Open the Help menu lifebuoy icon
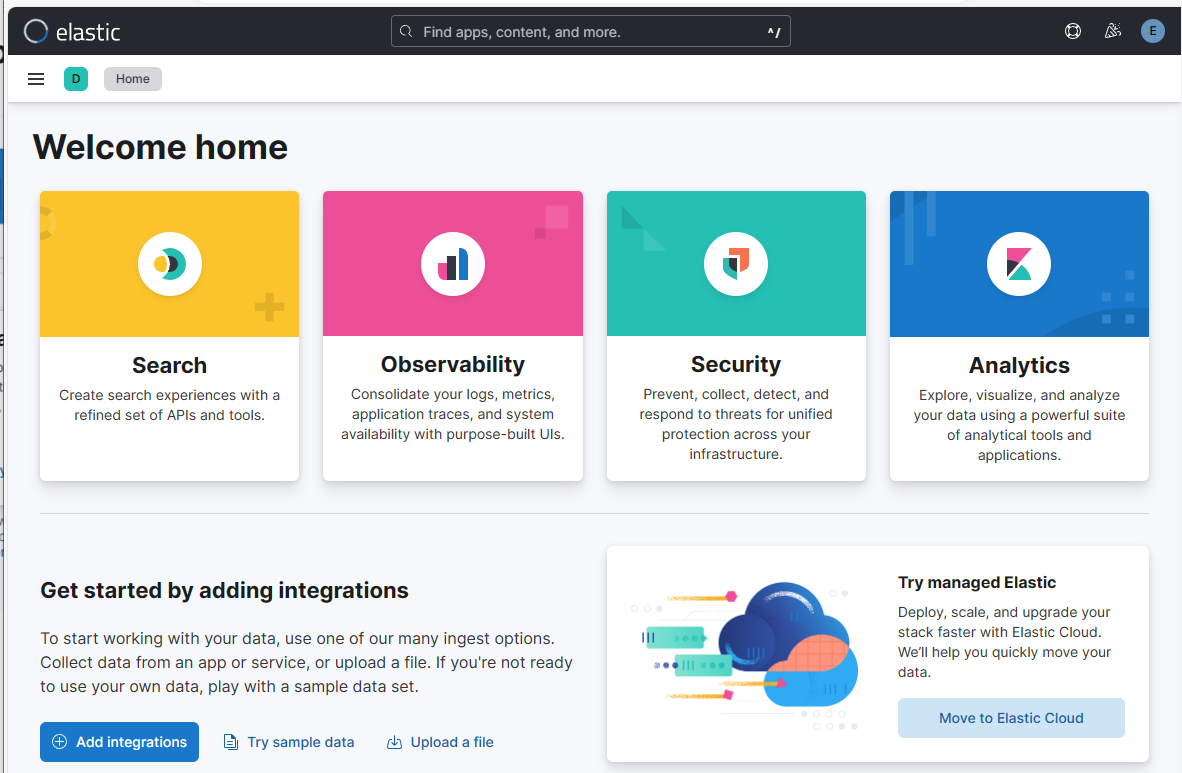Screen dimensions: 1182x773 tap(1073, 31)
